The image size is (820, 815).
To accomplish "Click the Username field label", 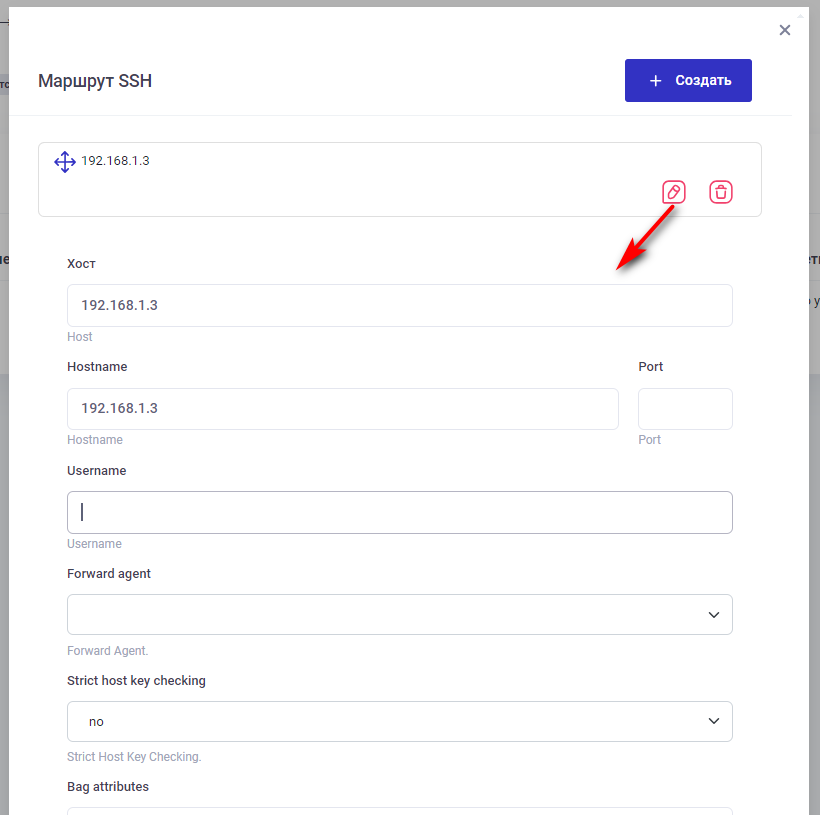I will pos(96,471).
